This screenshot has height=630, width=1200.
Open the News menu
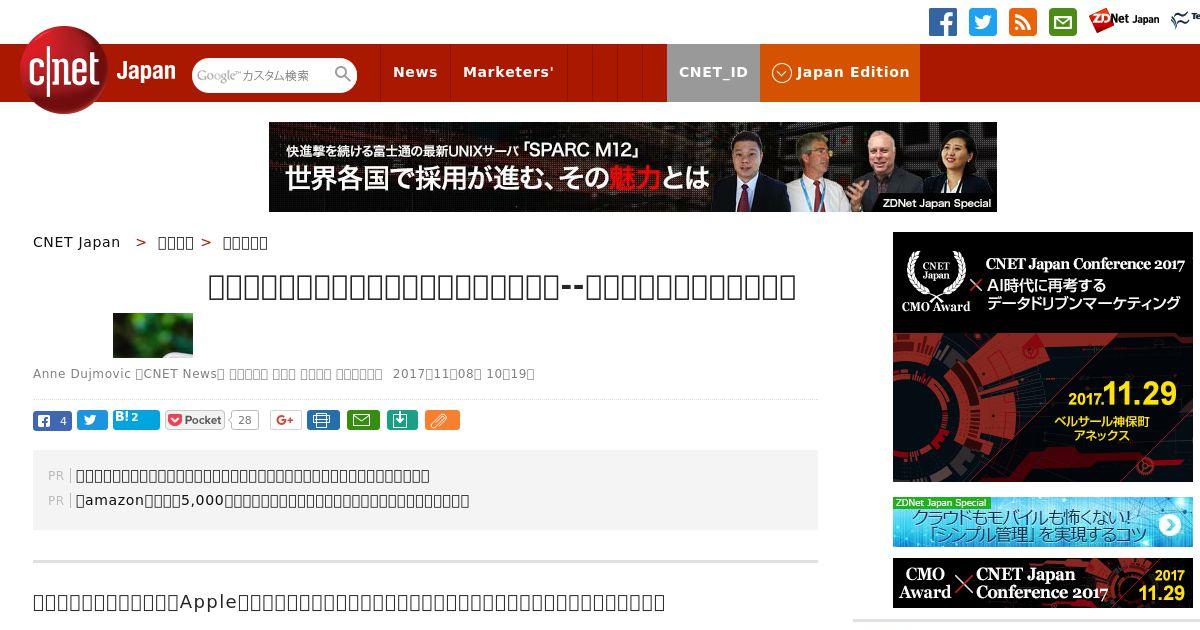(415, 72)
